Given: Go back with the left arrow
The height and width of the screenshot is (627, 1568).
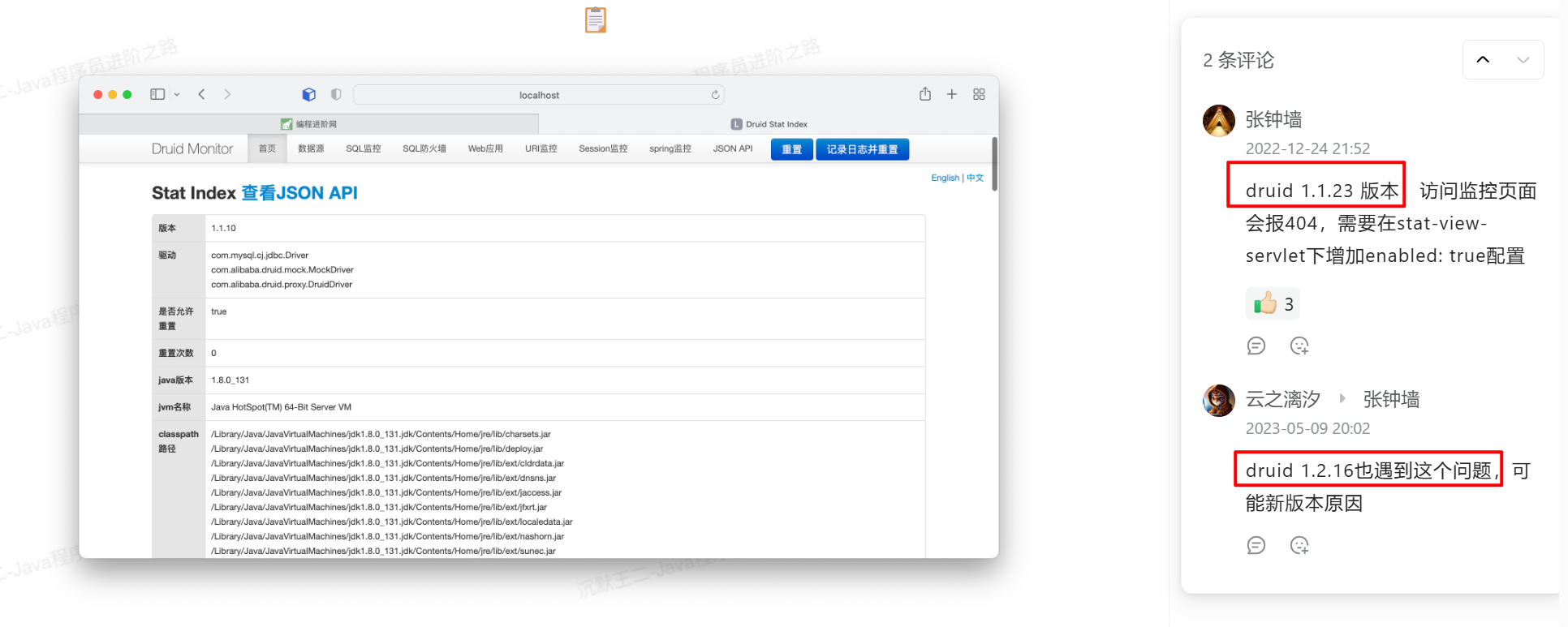Looking at the screenshot, I should click(201, 94).
